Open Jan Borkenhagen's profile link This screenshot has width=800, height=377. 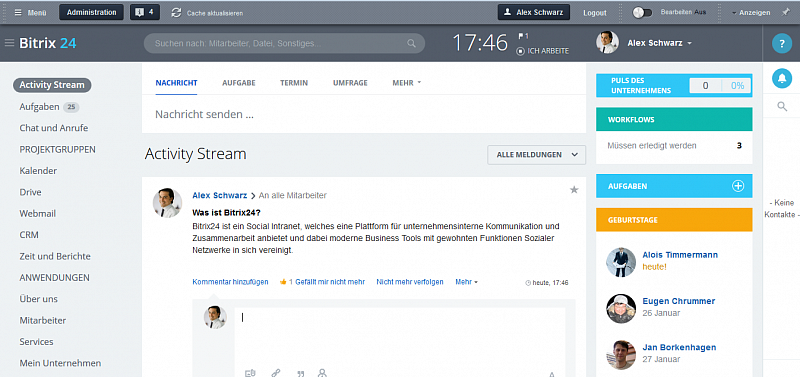point(679,347)
